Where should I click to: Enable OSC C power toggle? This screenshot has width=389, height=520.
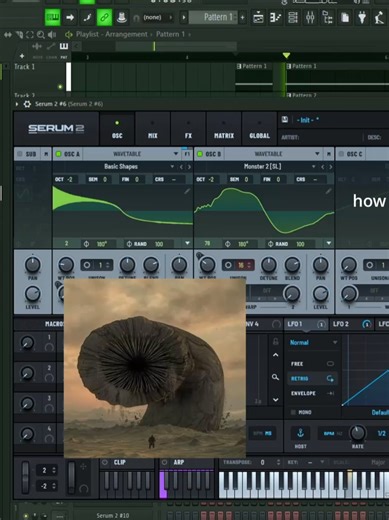pyautogui.click(x=341, y=154)
